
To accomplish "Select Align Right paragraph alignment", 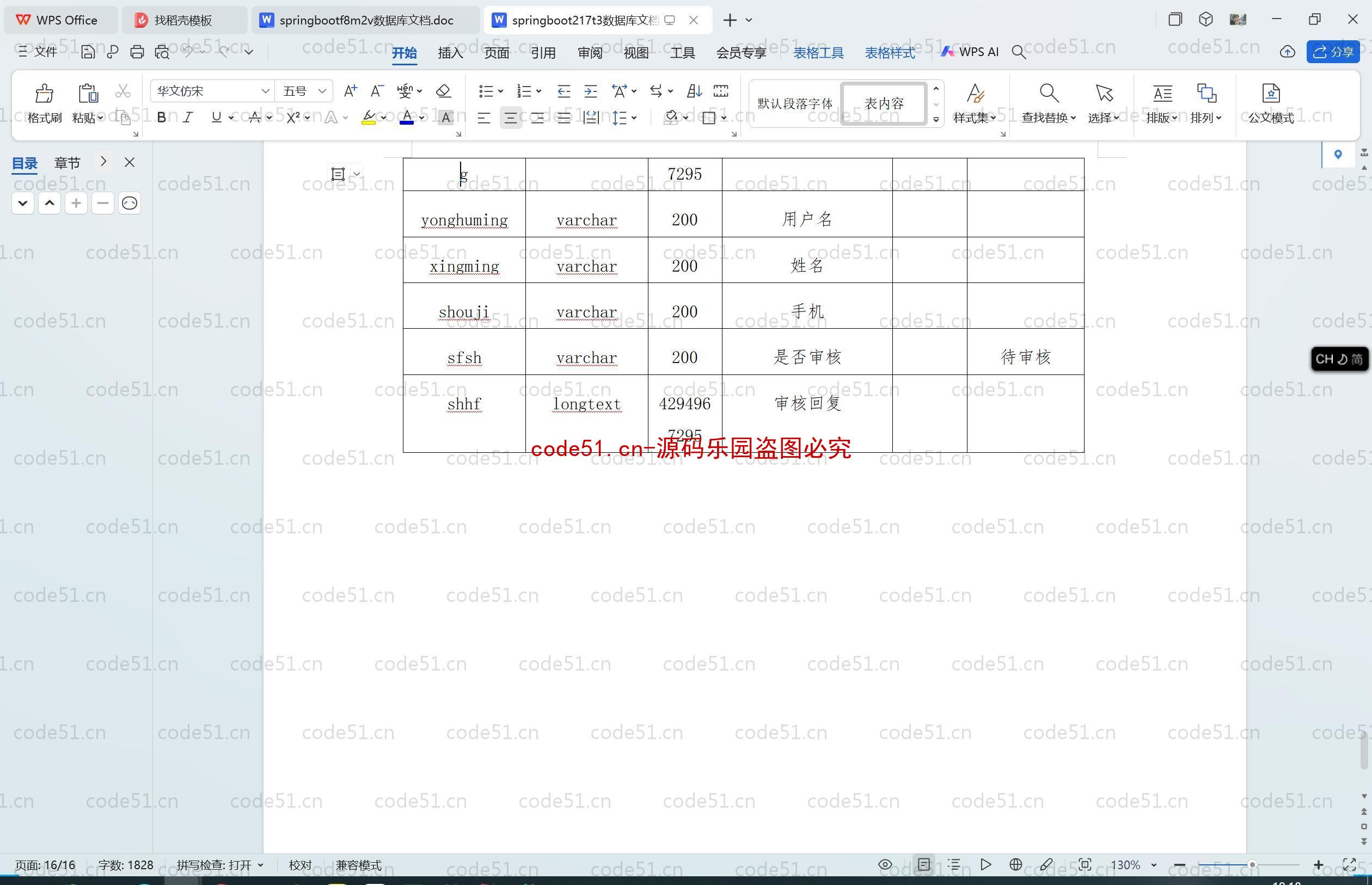I will pyautogui.click(x=537, y=118).
